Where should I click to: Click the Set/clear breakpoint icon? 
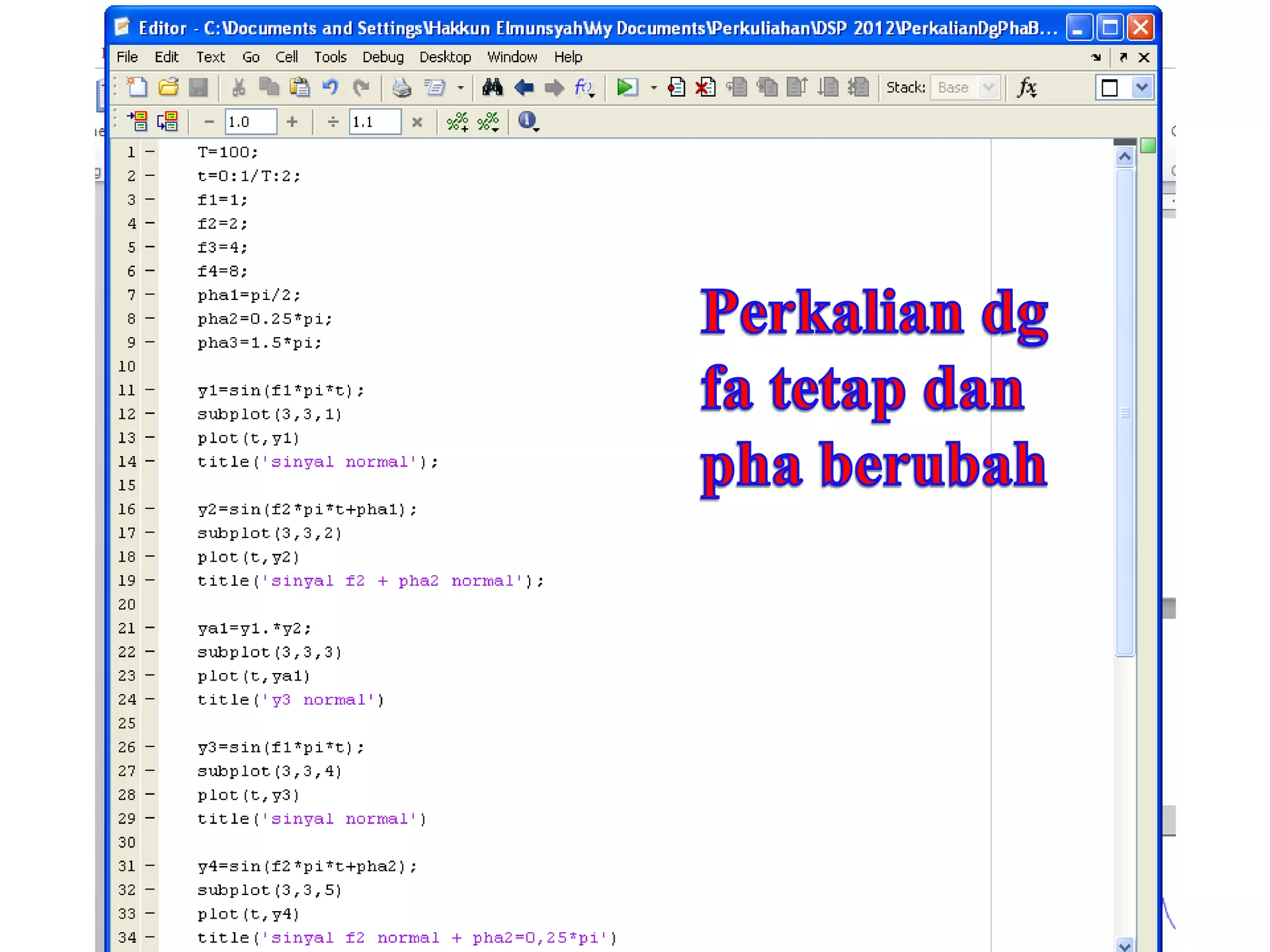coord(676,87)
